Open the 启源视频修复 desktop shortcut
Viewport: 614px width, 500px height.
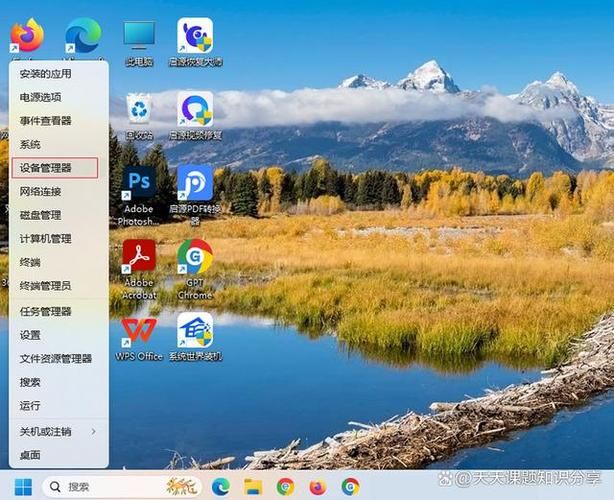[x=195, y=116]
